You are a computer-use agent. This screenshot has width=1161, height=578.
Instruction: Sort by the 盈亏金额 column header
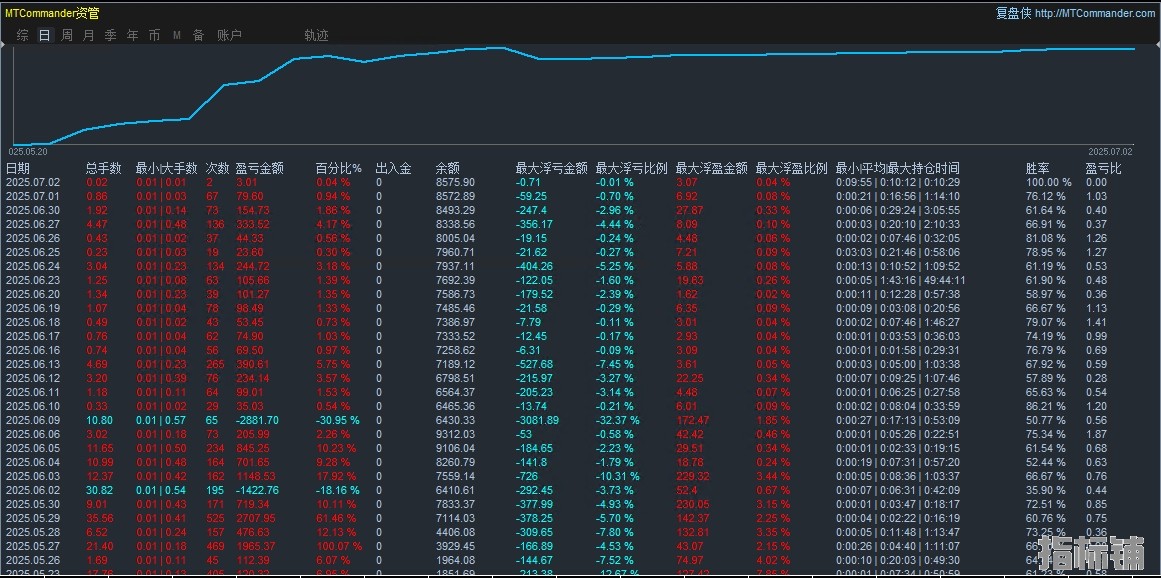tap(259, 168)
